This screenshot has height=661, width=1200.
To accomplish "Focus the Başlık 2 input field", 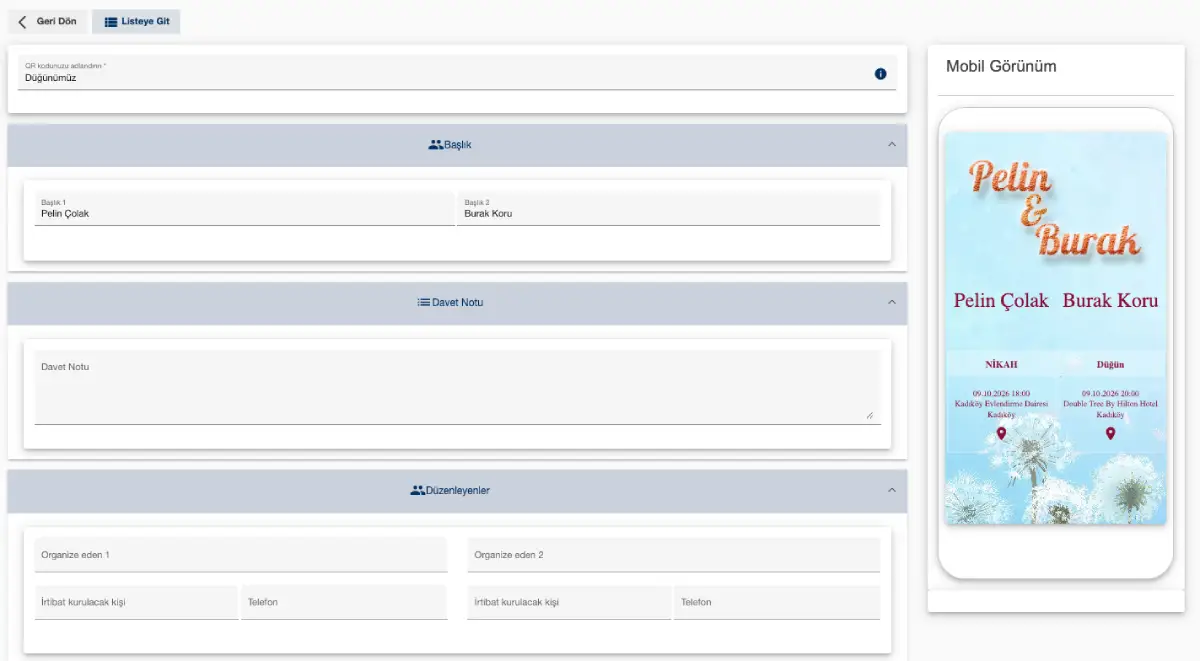I will pos(668,213).
